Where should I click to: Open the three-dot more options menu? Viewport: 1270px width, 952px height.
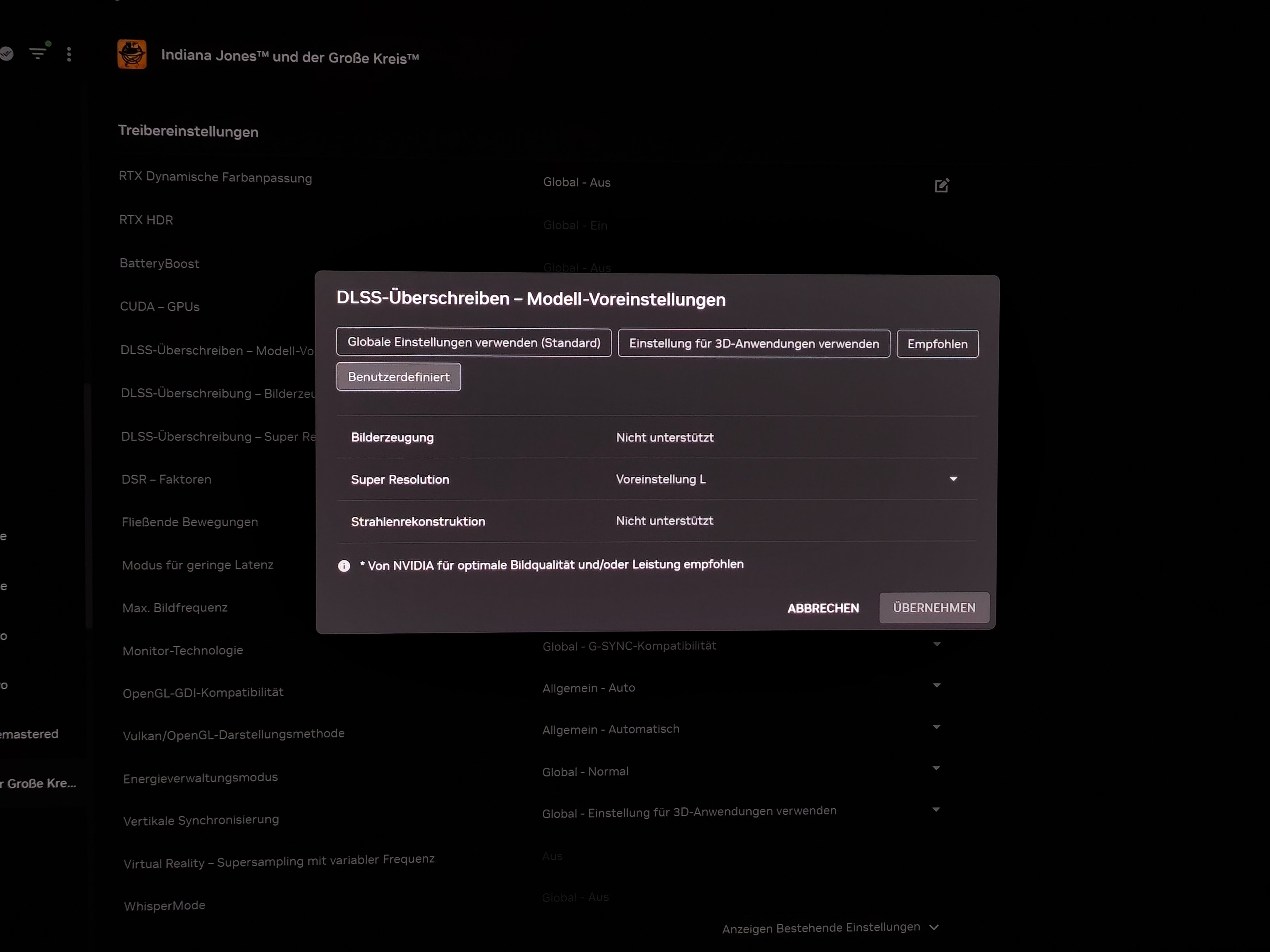(69, 55)
